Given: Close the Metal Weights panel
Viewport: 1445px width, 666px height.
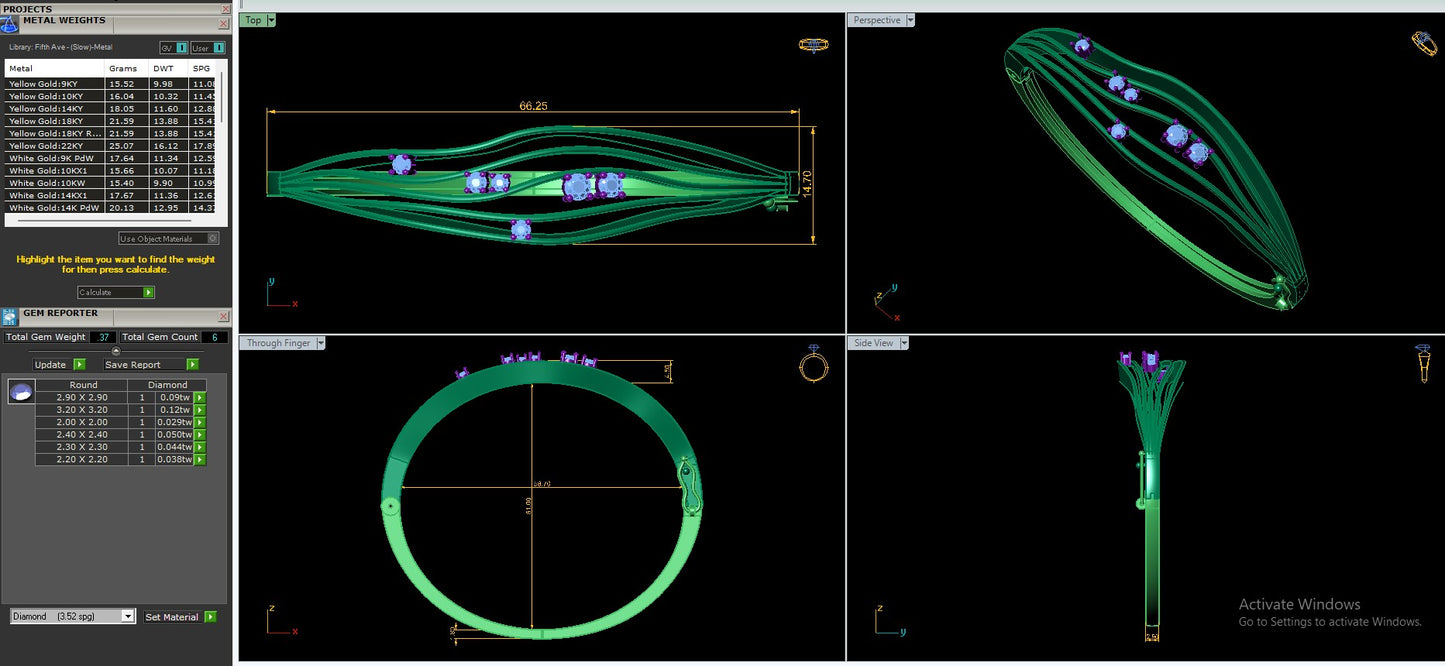Looking at the screenshot, I should 223,24.
